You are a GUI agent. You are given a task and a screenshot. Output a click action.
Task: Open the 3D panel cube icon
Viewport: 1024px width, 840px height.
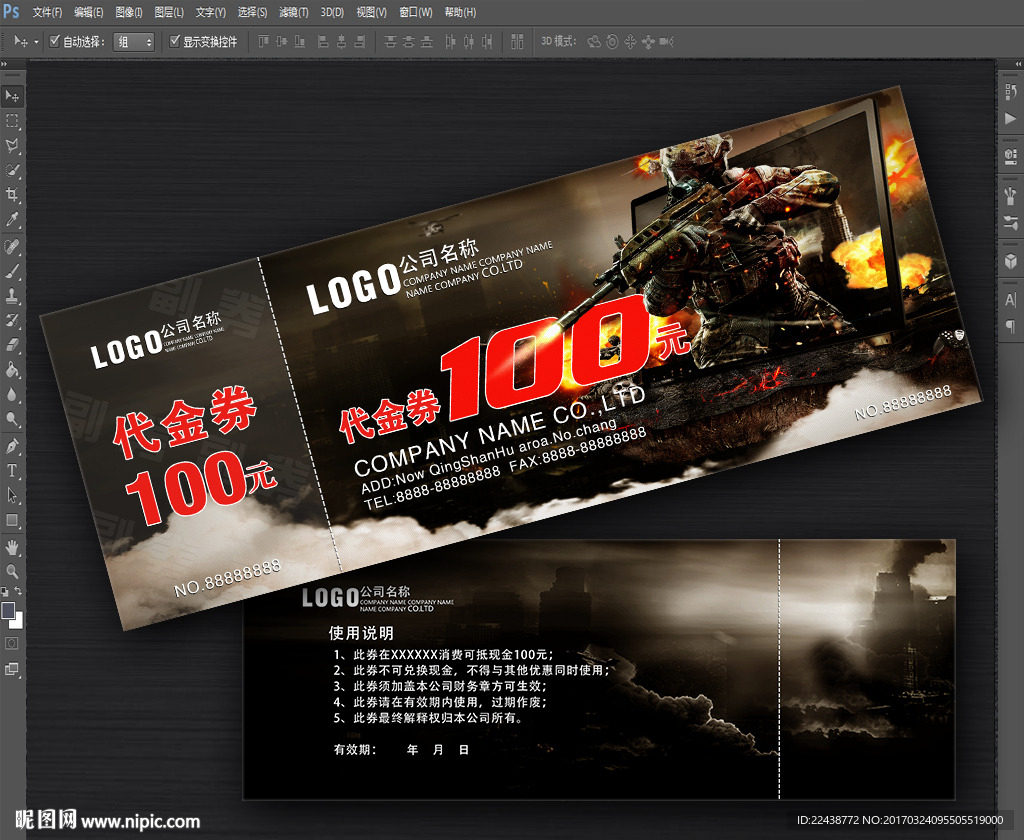pos(1011,261)
